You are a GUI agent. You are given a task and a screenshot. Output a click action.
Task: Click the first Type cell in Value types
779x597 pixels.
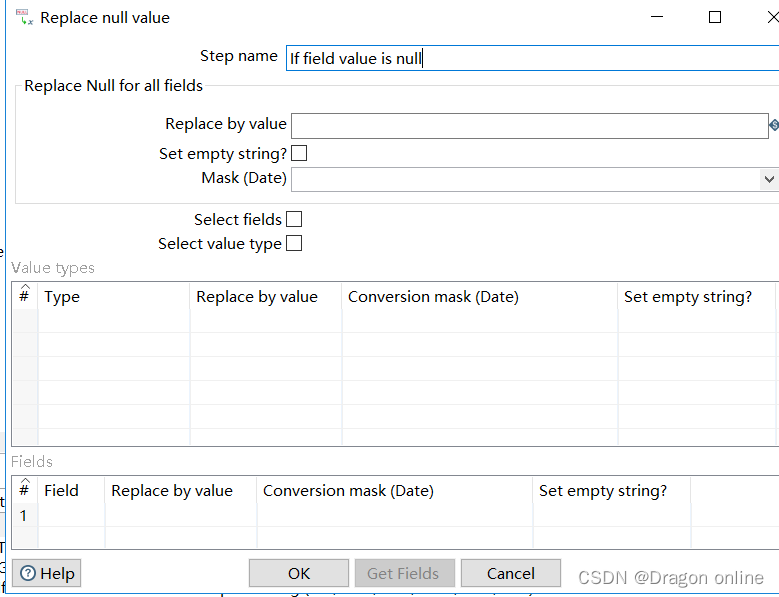[114, 321]
